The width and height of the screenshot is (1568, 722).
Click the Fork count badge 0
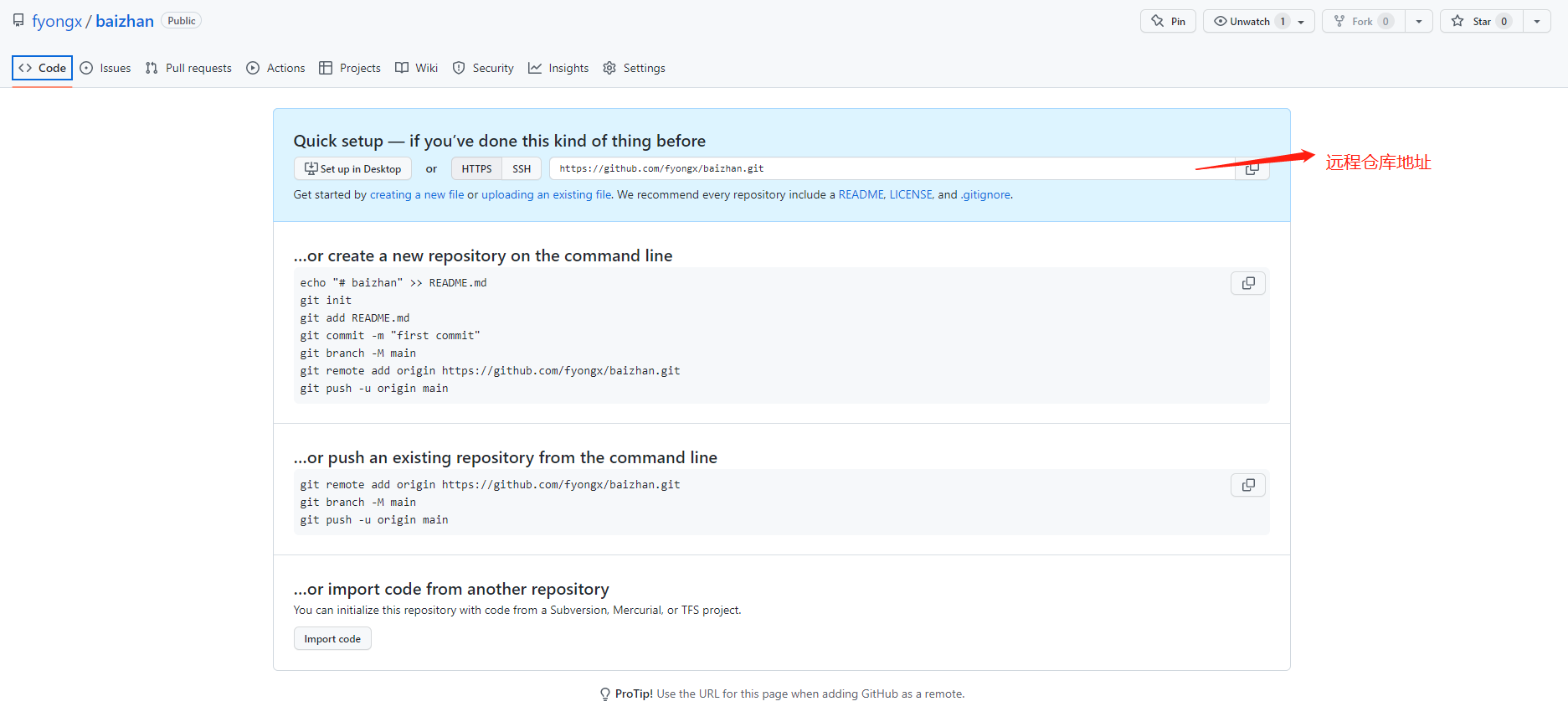click(1385, 21)
